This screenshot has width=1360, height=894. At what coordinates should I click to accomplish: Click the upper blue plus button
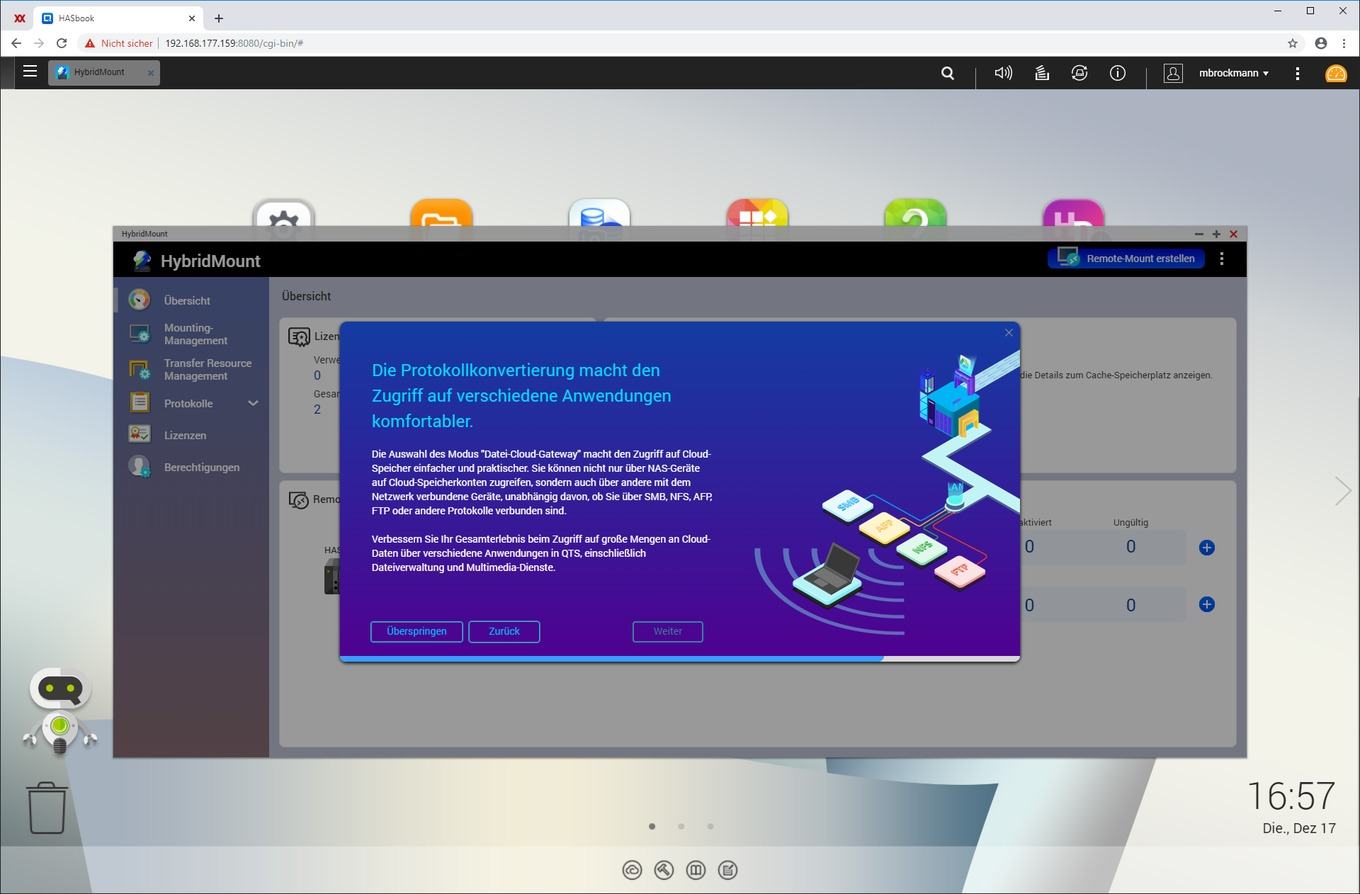coord(1207,547)
